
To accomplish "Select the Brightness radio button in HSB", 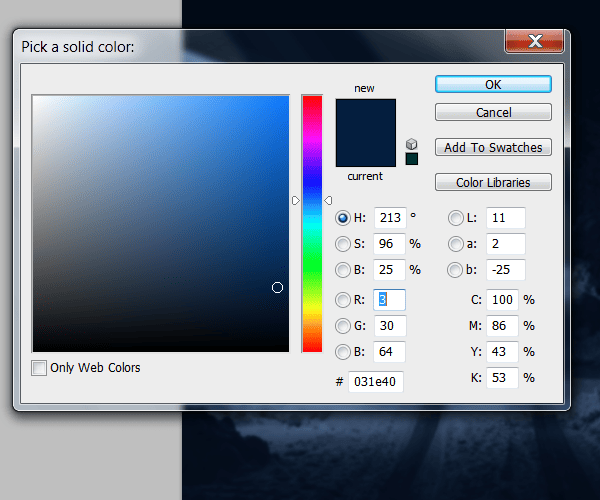I will pos(343,270).
